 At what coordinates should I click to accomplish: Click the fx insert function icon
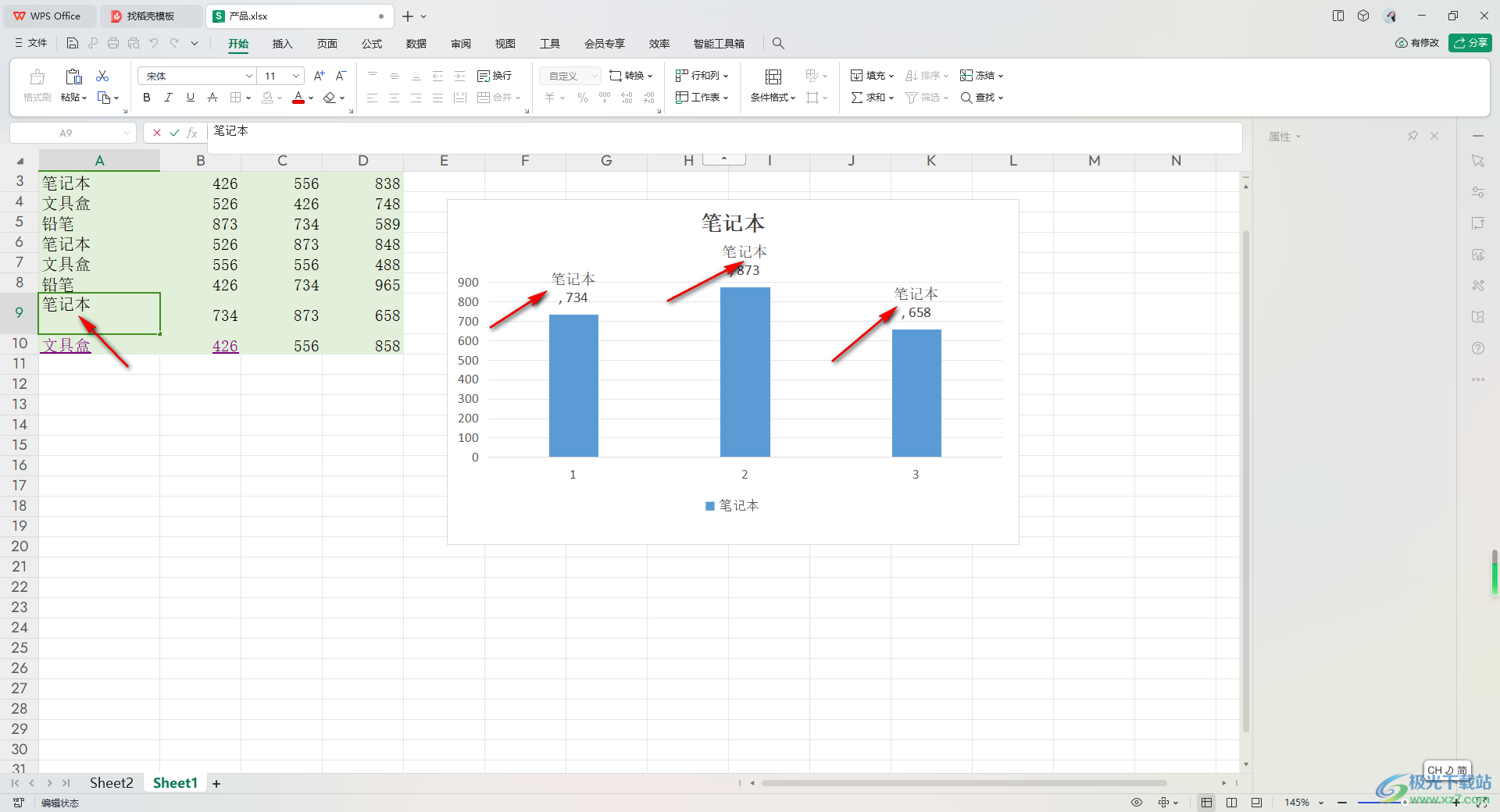tap(192, 133)
